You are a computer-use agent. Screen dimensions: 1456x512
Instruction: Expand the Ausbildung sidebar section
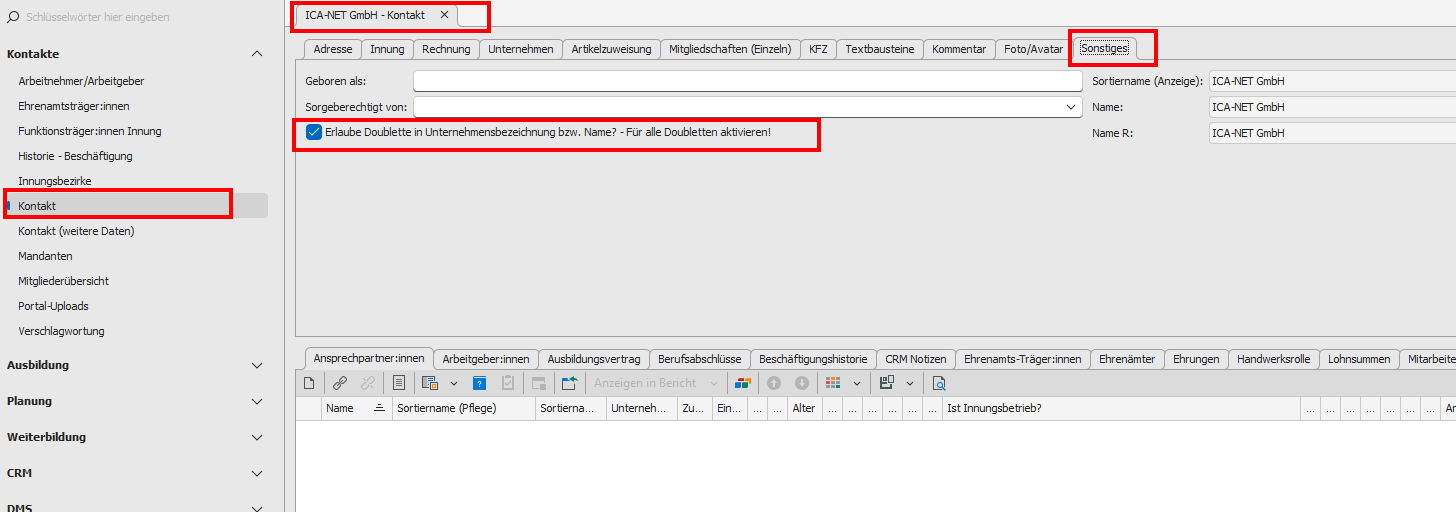(257, 365)
